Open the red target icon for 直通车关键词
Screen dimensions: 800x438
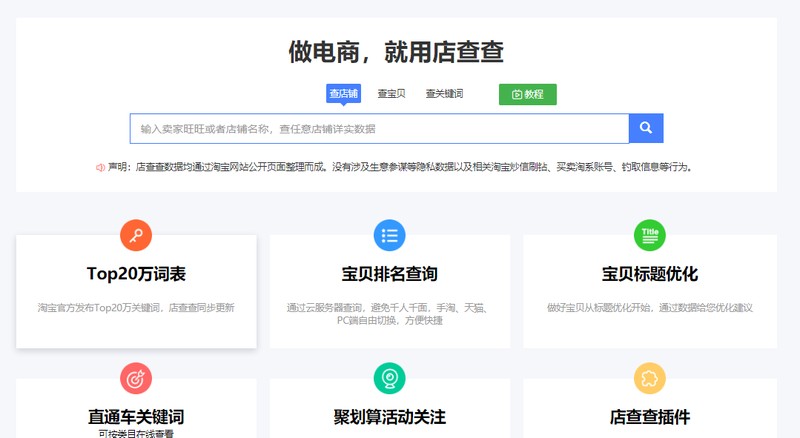tap(136, 378)
